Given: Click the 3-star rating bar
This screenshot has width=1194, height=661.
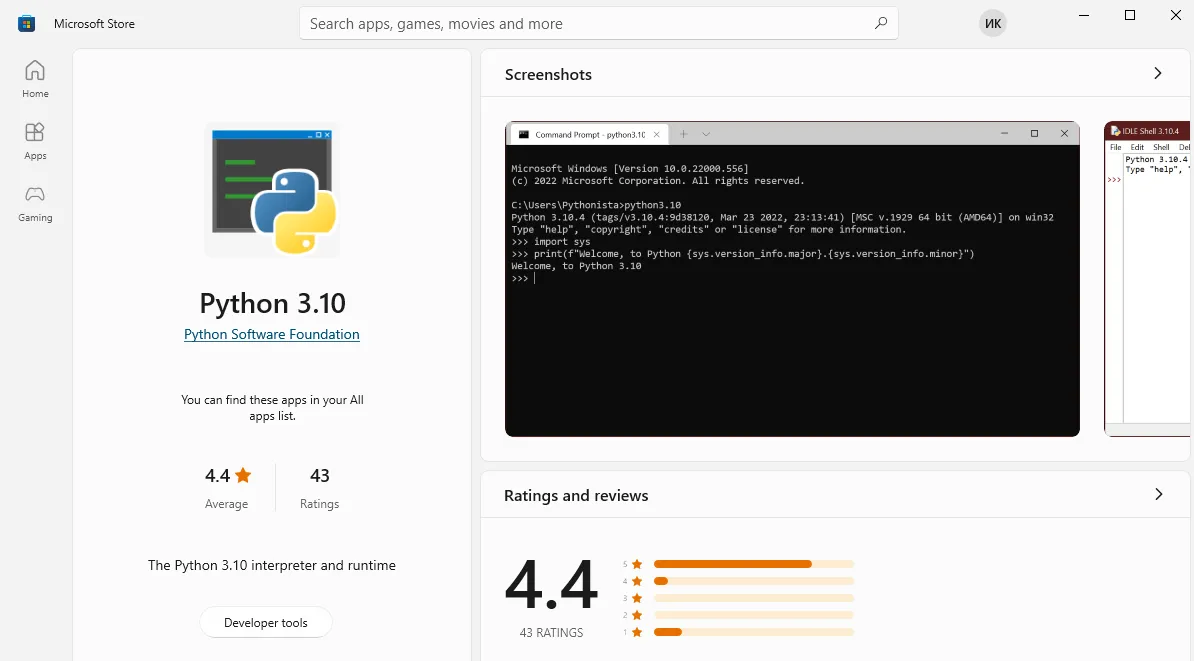Looking at the screenshot, I should (x=754, y=598).
